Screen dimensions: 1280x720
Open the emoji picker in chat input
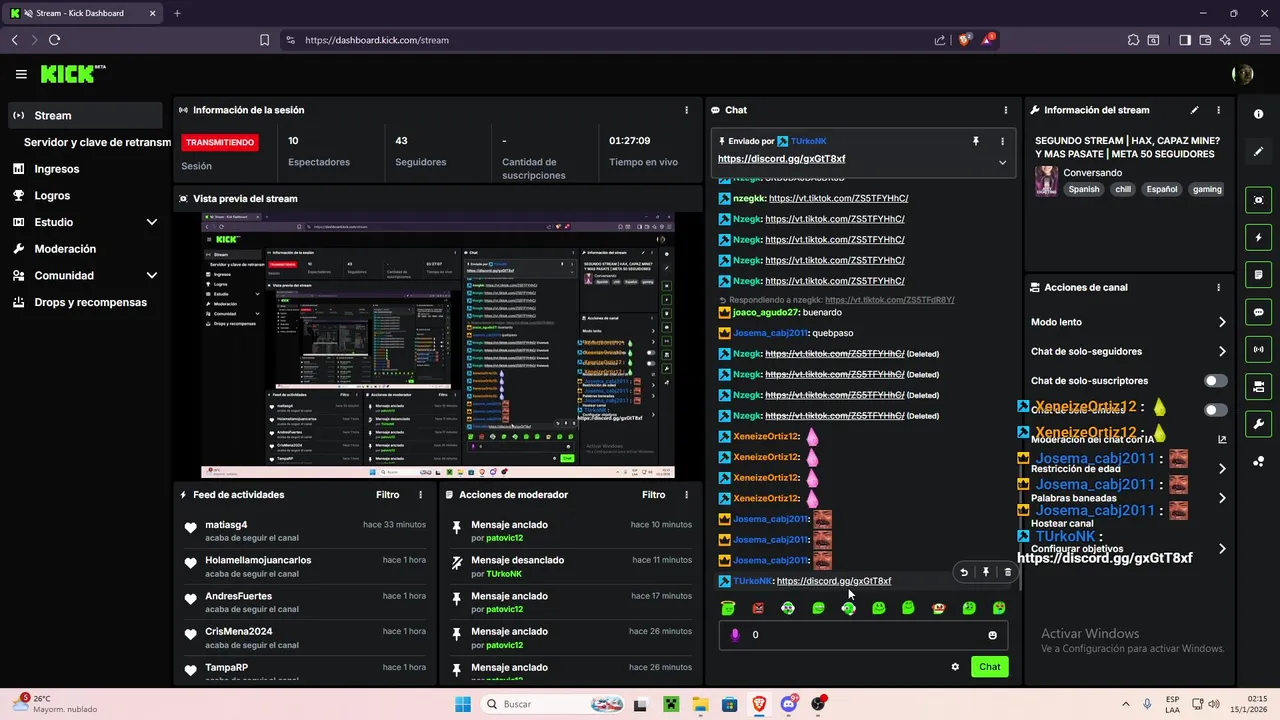pos(993,635)
